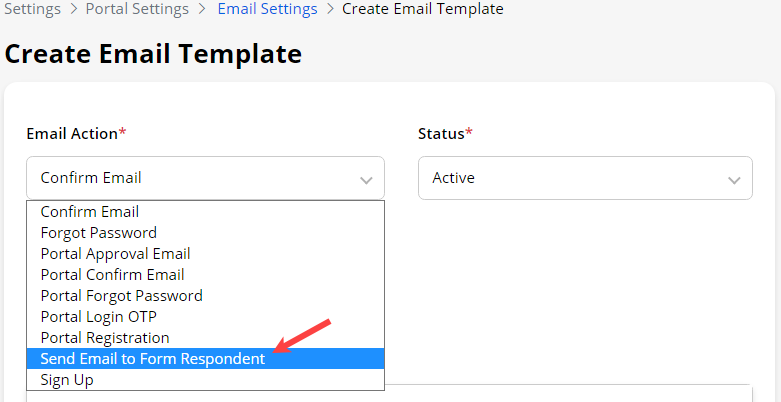
Task: Select Send Email to Form Respondent
Action: 153,359
